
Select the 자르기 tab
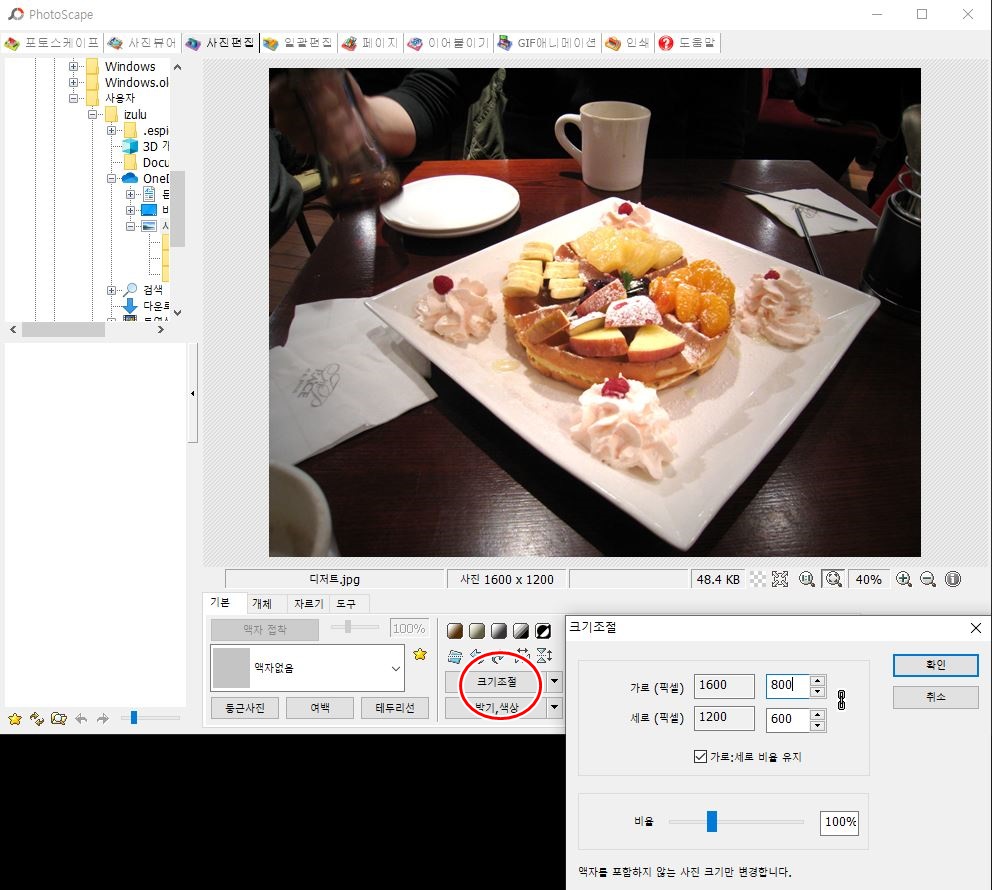coord(309,603)
